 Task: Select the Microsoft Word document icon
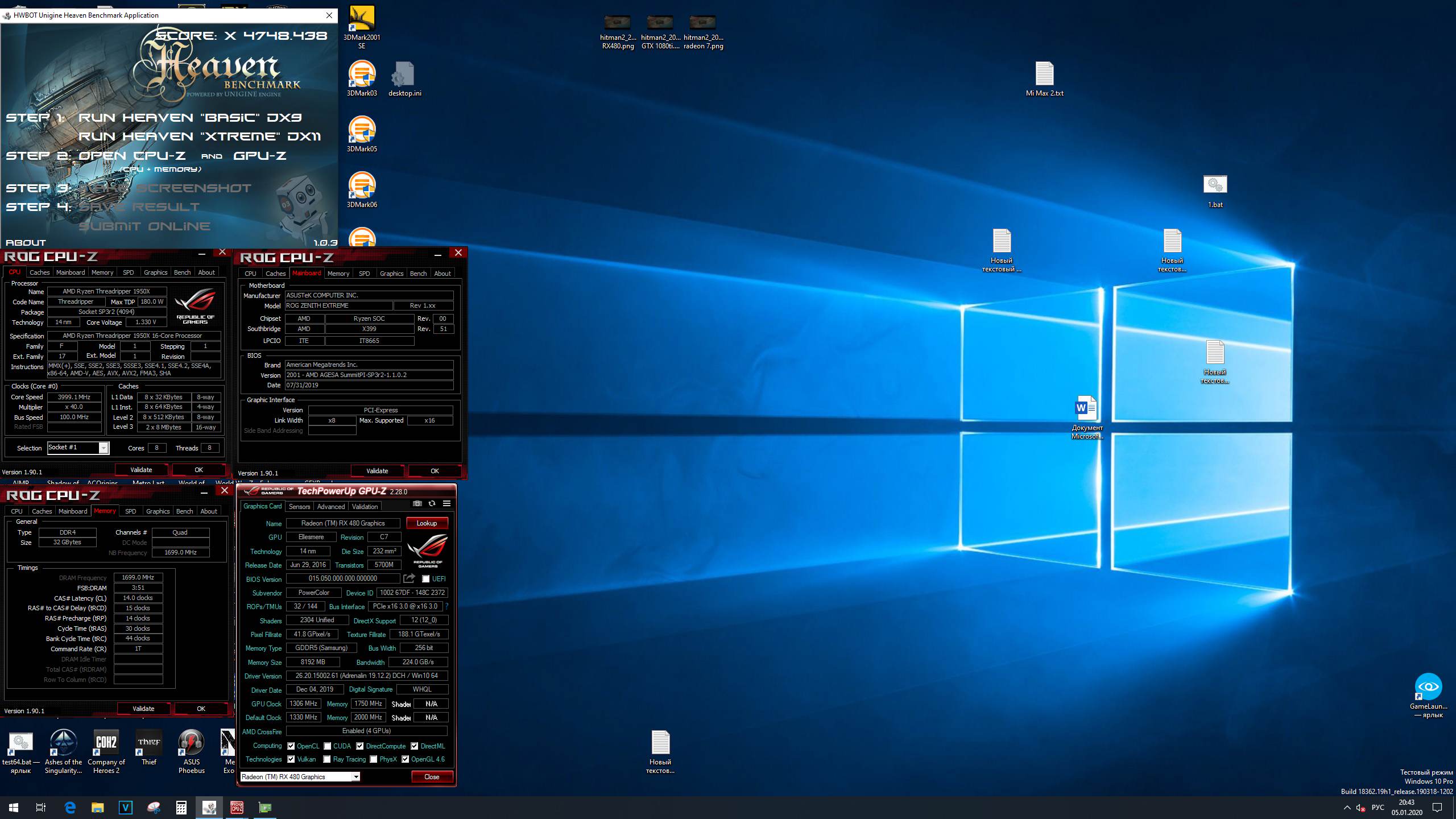point(1087,417)
